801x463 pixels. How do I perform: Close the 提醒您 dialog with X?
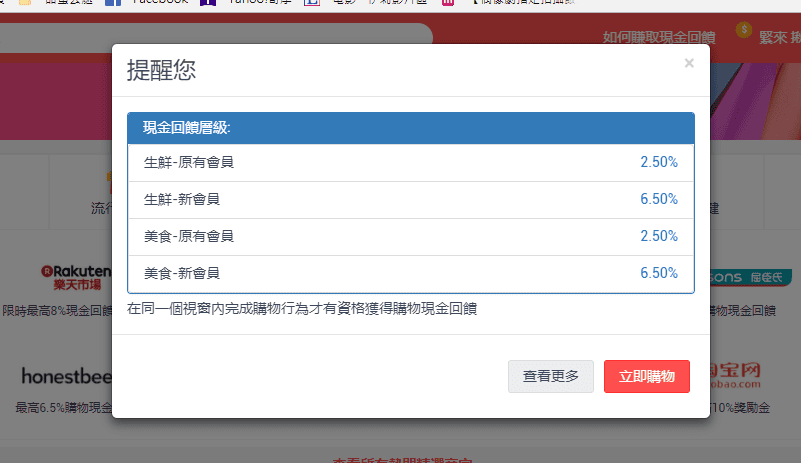688,63
